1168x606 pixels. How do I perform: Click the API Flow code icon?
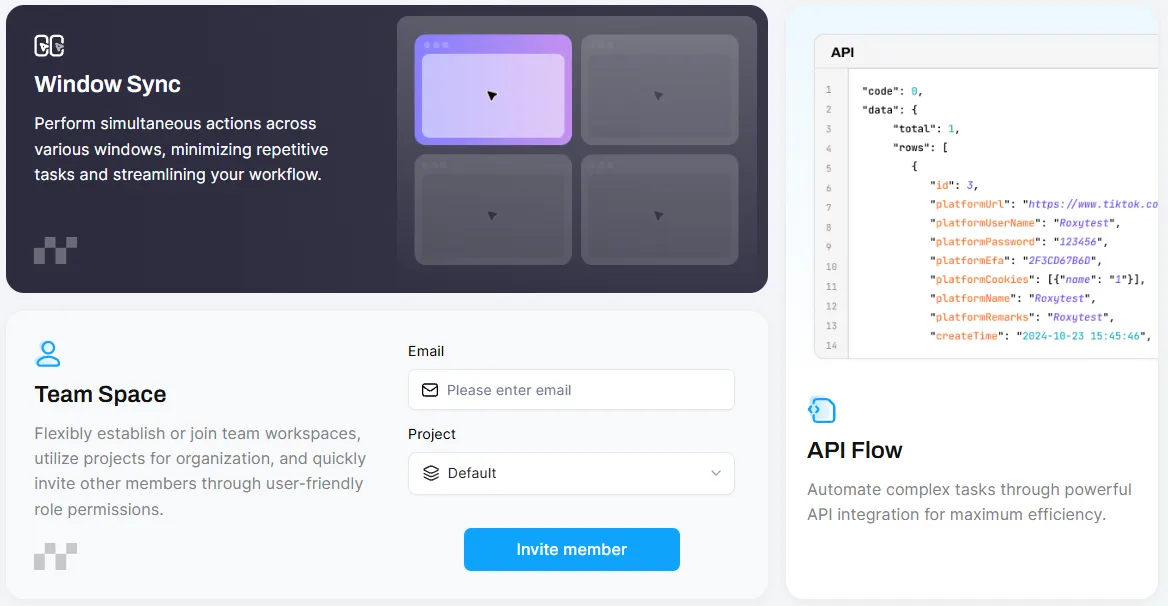[821, 409]
